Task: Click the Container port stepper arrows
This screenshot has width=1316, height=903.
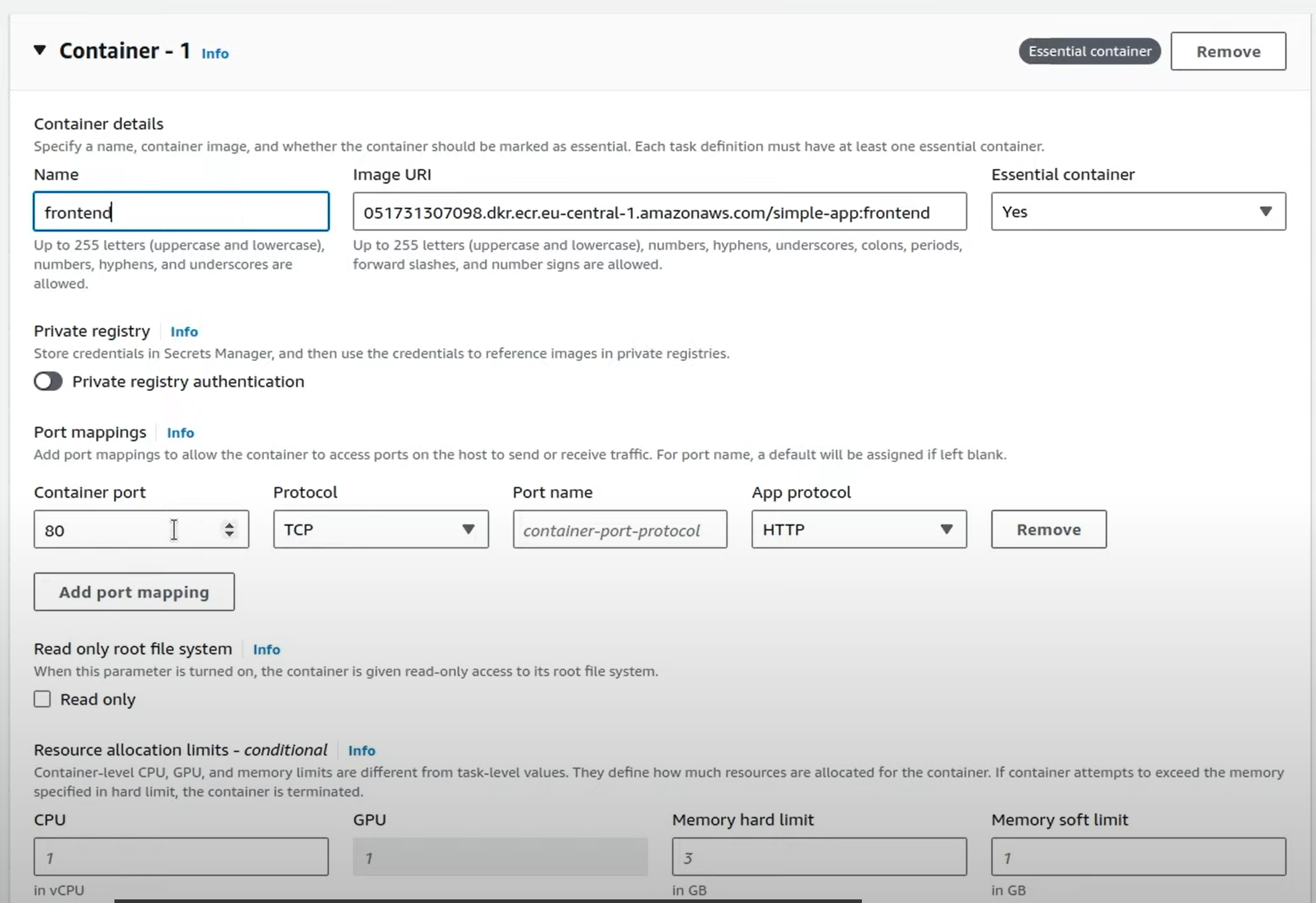Action: [x=229, y=530]
